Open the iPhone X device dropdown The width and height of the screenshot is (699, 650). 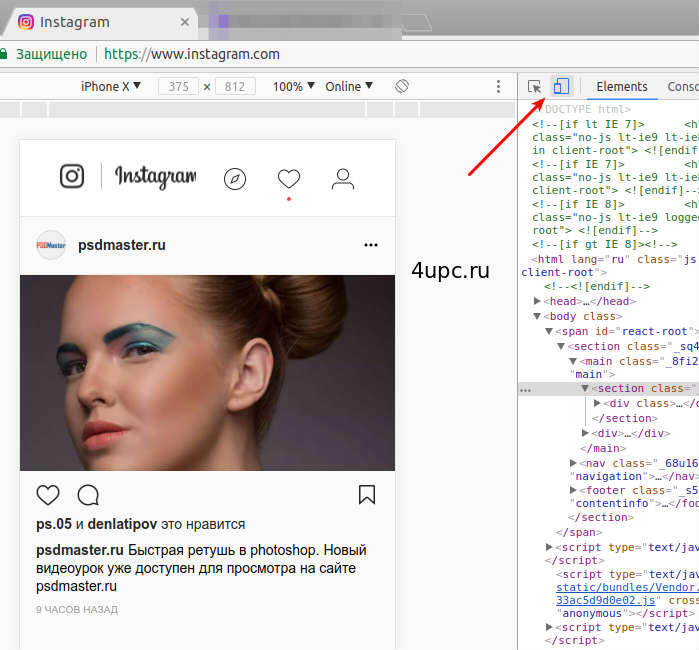click(x=111, y=86)
